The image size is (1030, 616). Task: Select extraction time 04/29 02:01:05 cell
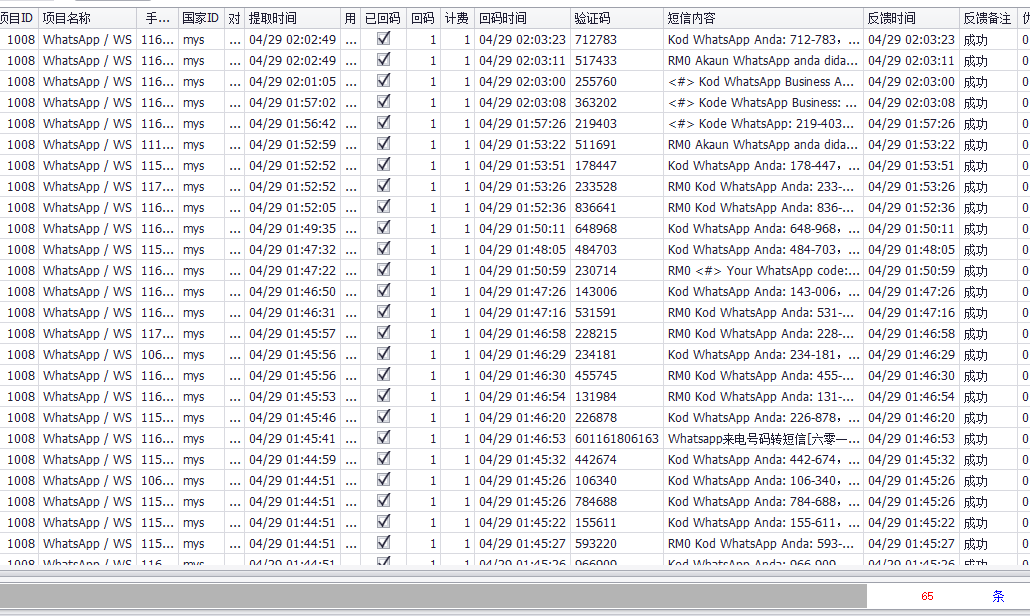coord(292,81)
